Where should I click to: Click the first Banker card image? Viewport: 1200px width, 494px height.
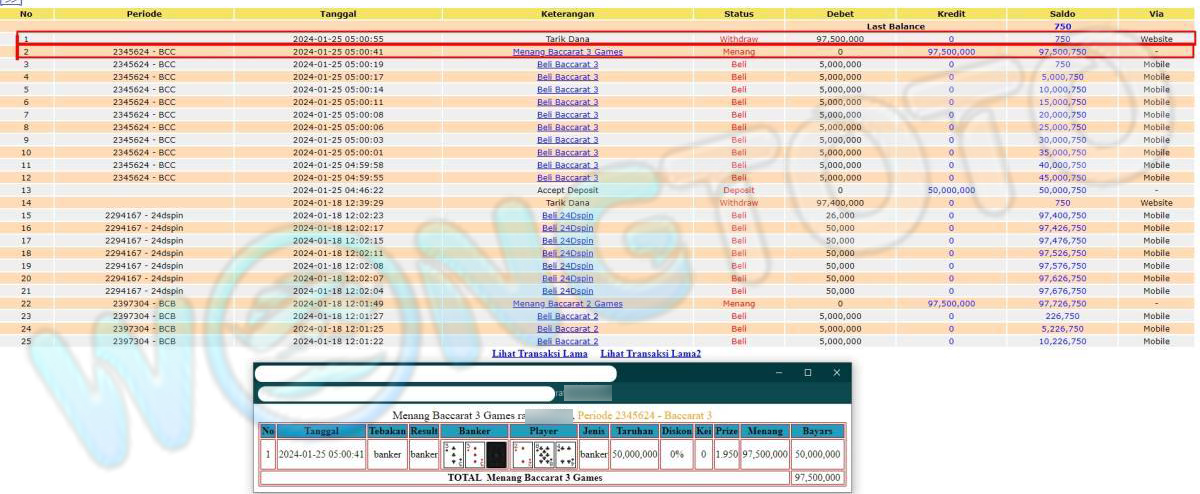[x=453, y=455]
